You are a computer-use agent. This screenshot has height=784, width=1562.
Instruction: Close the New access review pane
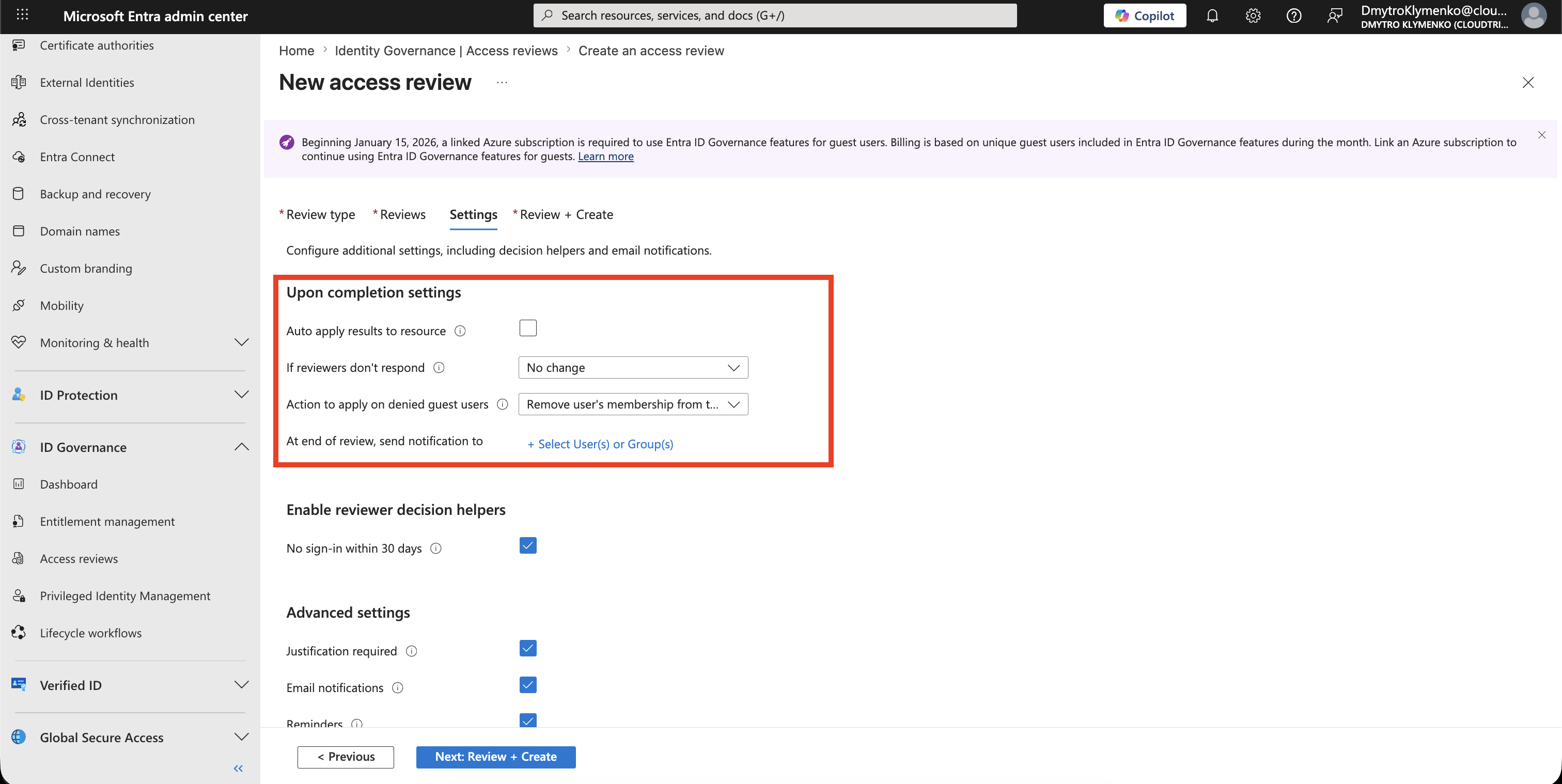tap(1528, 83)
